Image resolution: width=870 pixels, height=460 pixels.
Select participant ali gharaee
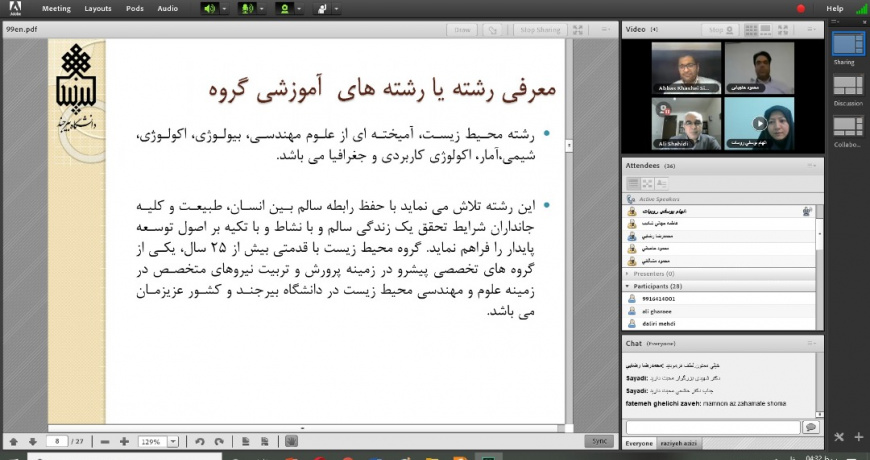point(719,311)
